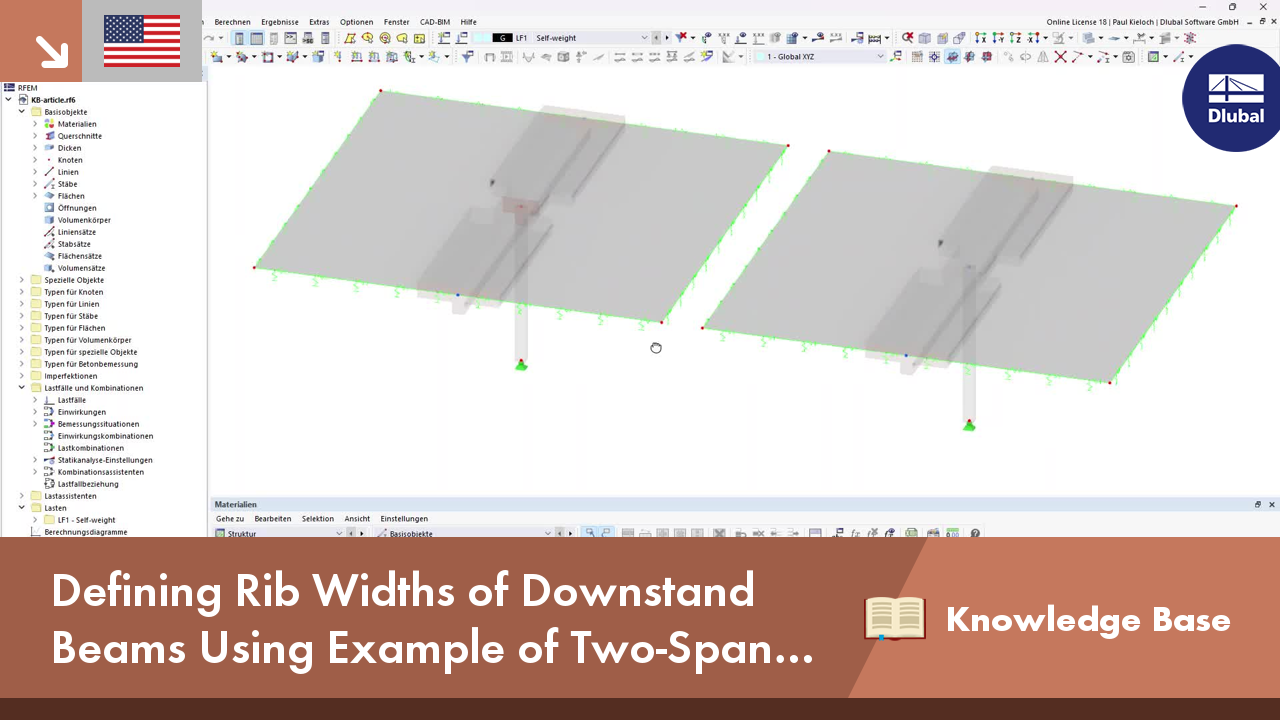Open the Berechnen menu
This screenshot has height=720, width=1280.
coord(231,21)
